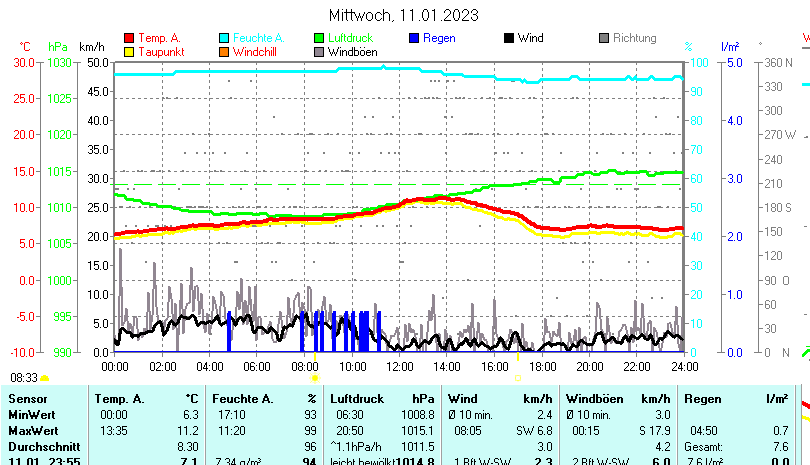Click the gray Richtung legend square
810x465 pixels.
[x=604, y=38]
